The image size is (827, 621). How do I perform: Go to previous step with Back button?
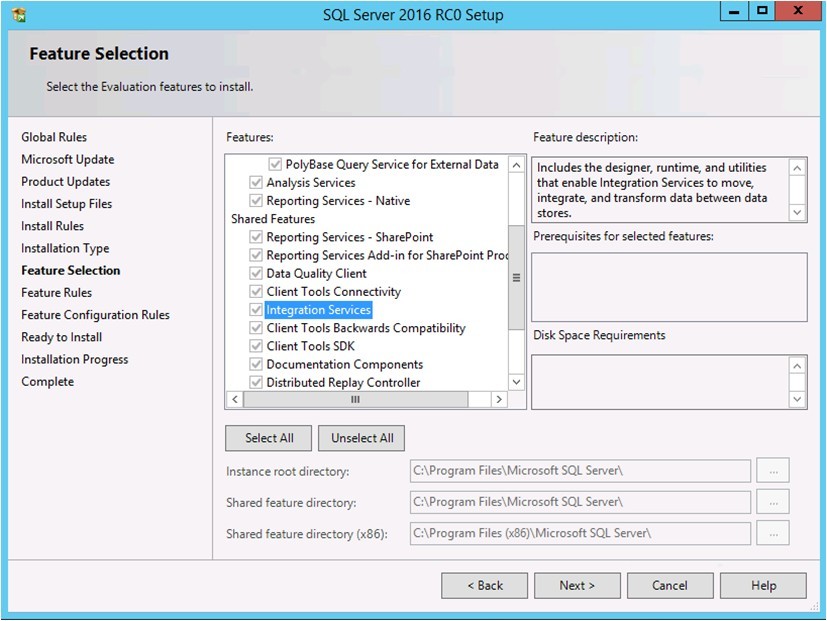[484, 586]
